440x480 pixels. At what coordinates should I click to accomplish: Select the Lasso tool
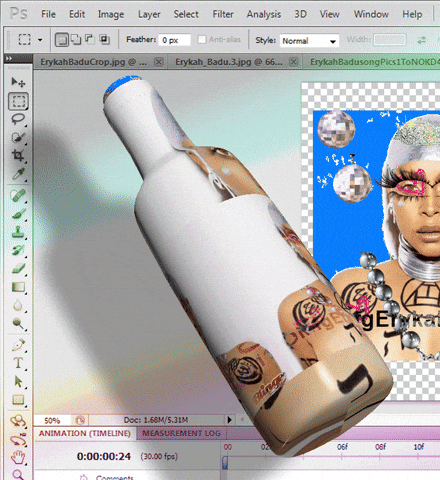tap(18, 119)
